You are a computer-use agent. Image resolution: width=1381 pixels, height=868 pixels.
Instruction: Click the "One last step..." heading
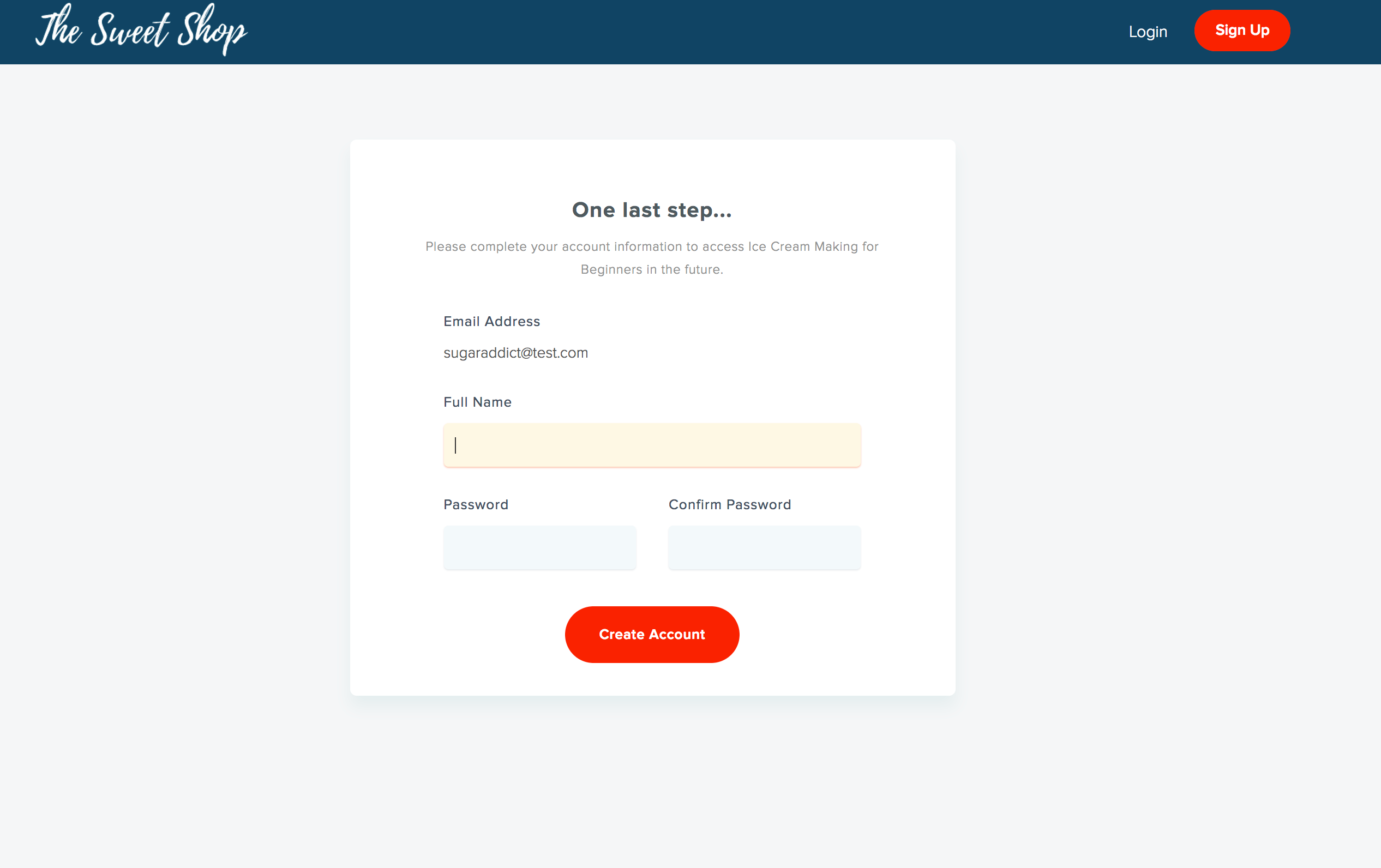(651, 210)
